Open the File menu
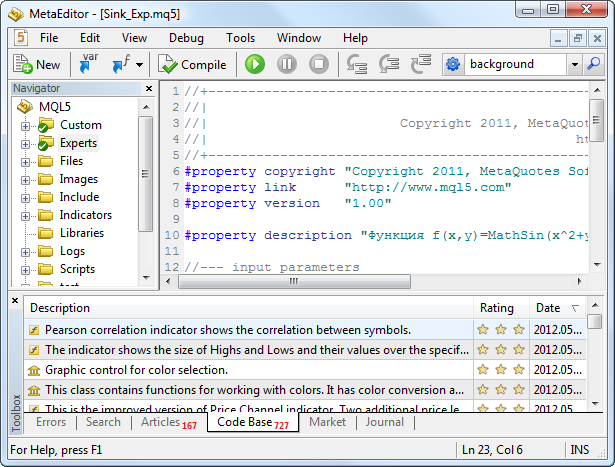615x467 pixels. (49, 38)
